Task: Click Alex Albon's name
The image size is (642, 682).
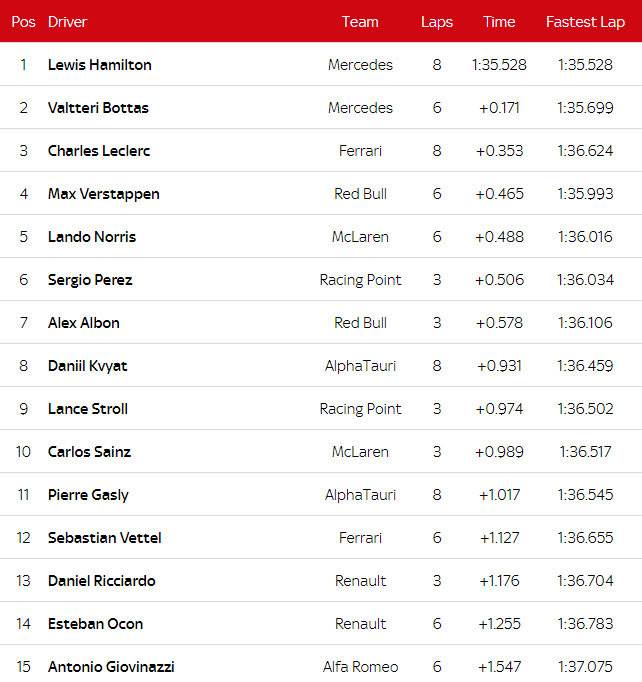Action: click(84, 323)
